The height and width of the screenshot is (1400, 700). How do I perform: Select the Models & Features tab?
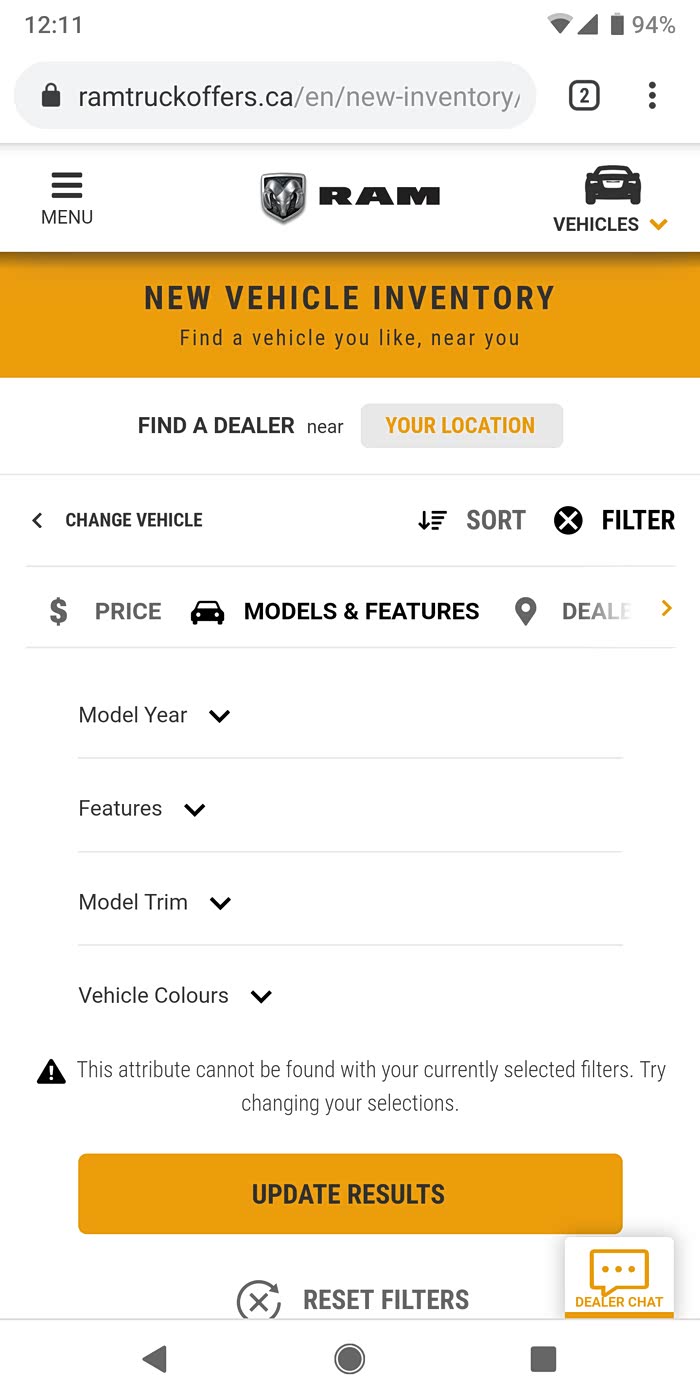(x=335, y=611)
